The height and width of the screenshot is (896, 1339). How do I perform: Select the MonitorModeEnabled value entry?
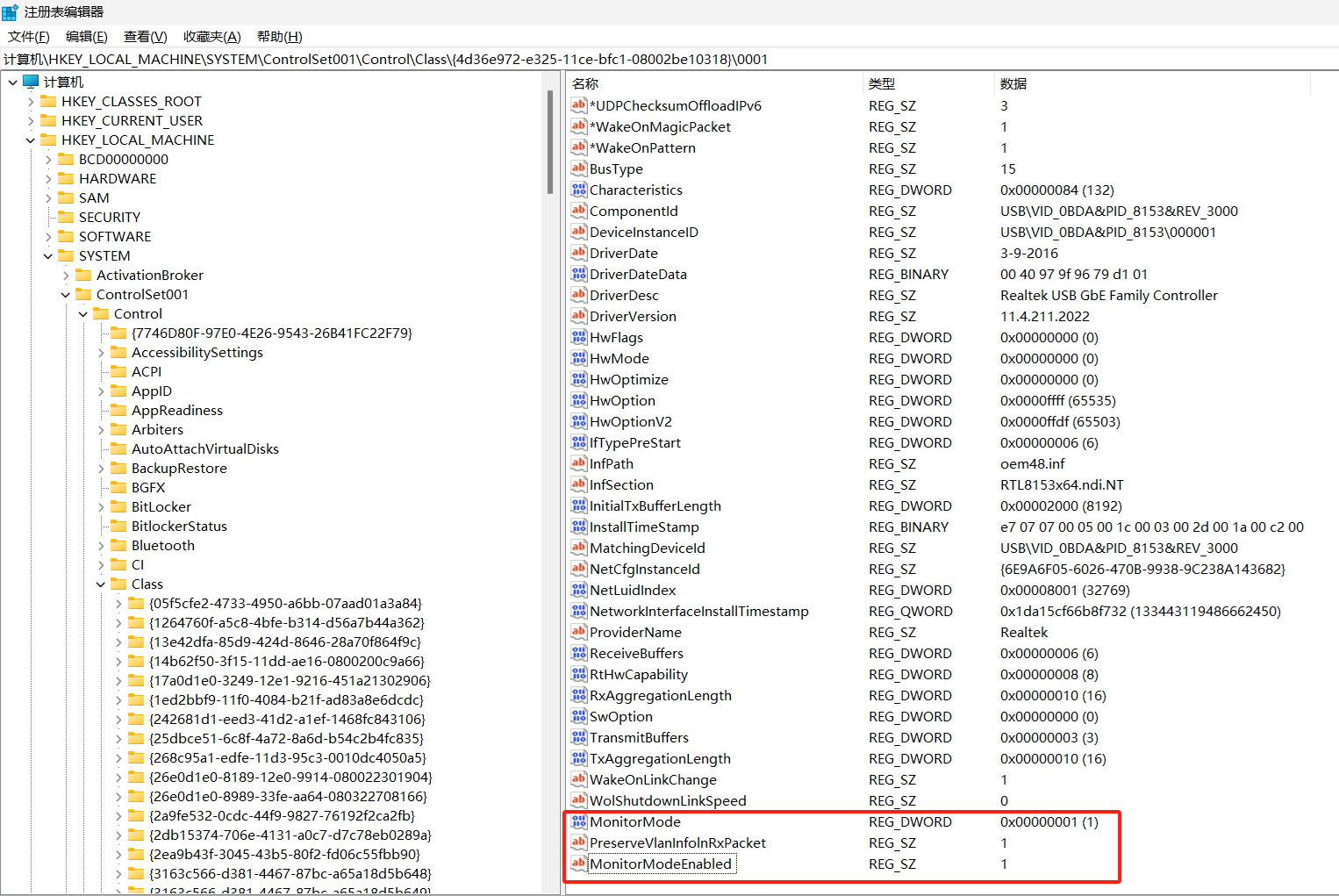click(660, 864)
